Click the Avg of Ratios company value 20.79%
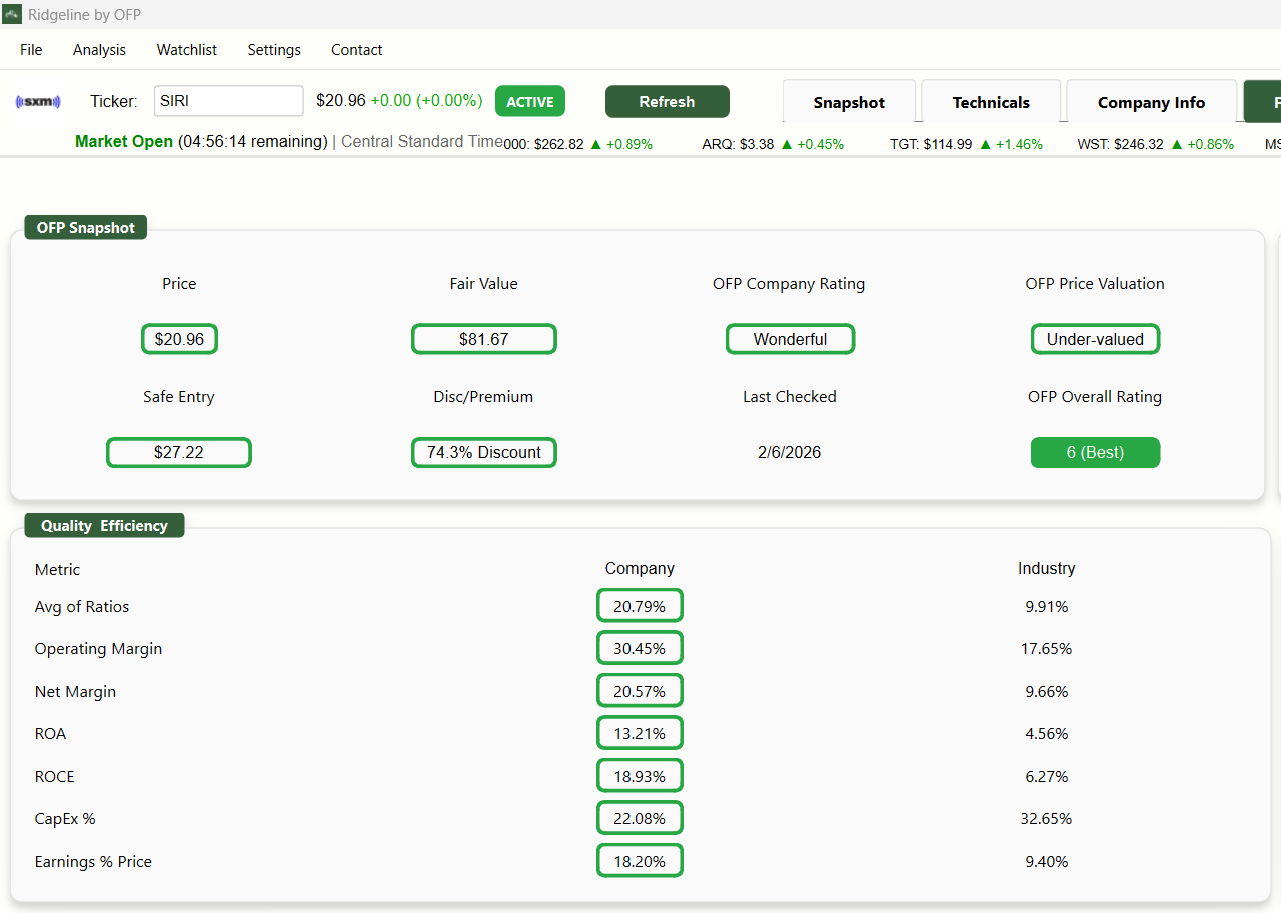 [x=640, y=606]
